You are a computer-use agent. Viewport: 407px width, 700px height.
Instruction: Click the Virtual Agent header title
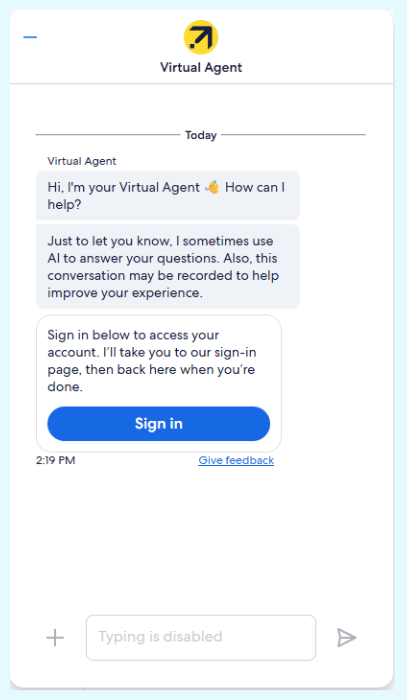coord(201,67)
